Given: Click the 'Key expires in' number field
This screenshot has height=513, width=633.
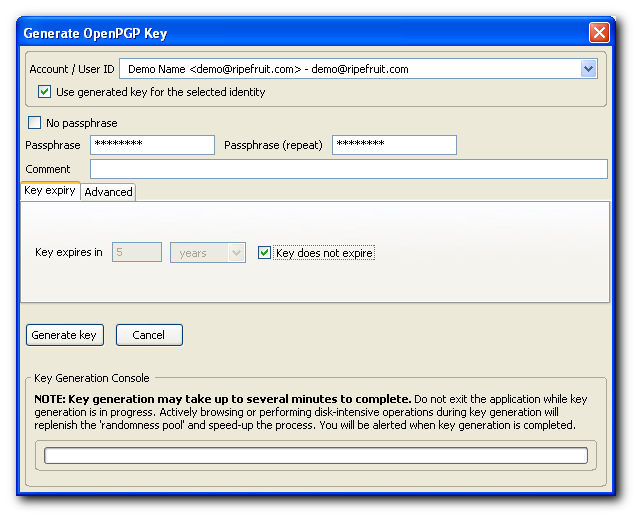Looking at the screenshot, I should coord(137,253).
